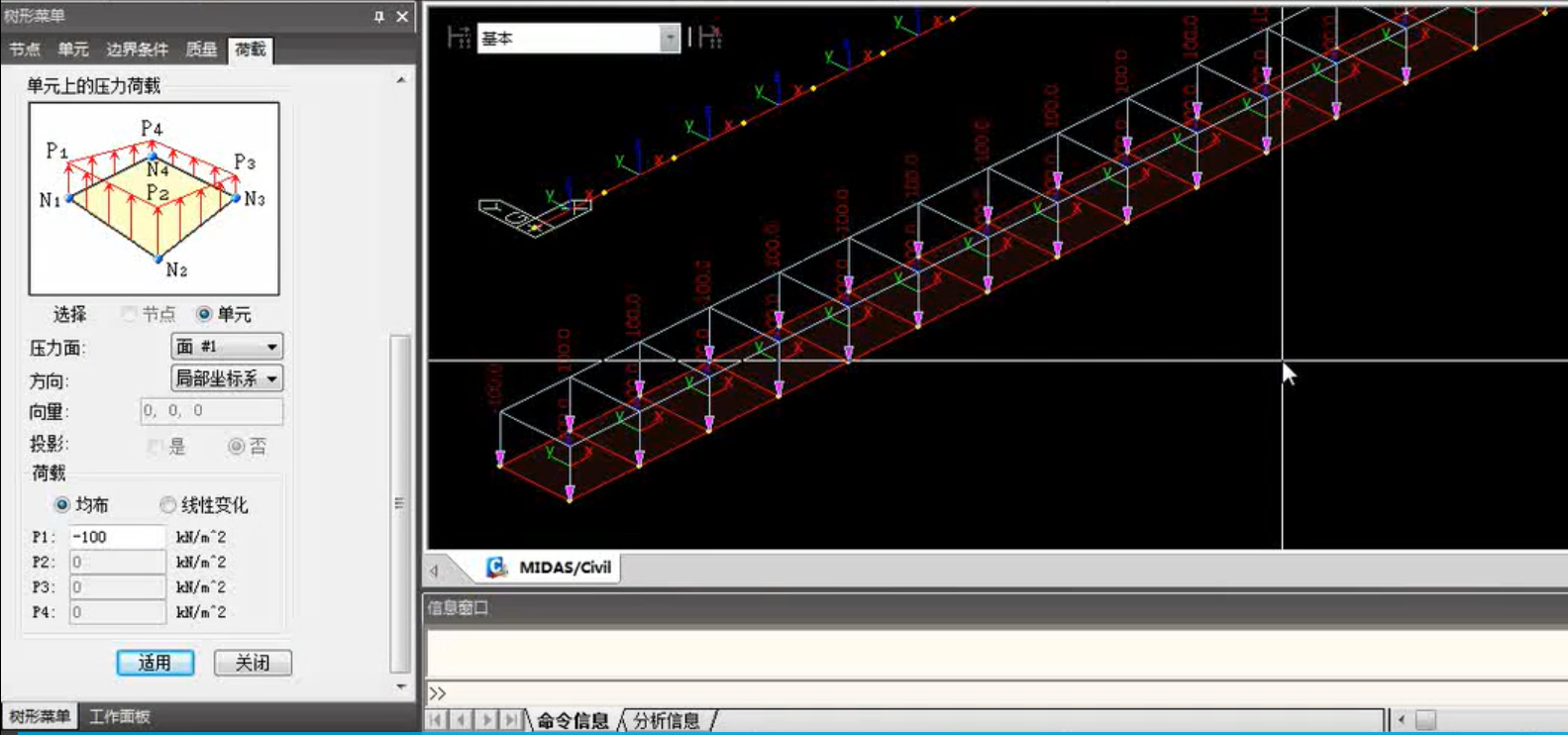1568x735 pixels.
Task: Switch to the 边界条件 tab
Action: click(137, 50)
